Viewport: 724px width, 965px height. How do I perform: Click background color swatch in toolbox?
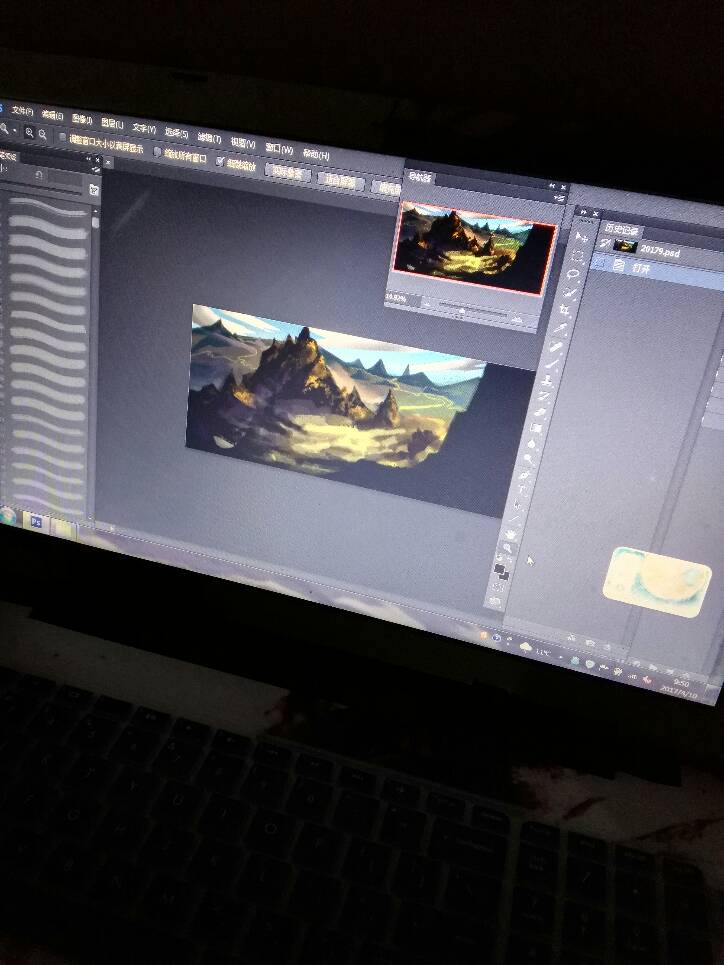pyautogui.click(x=505, y=575)
